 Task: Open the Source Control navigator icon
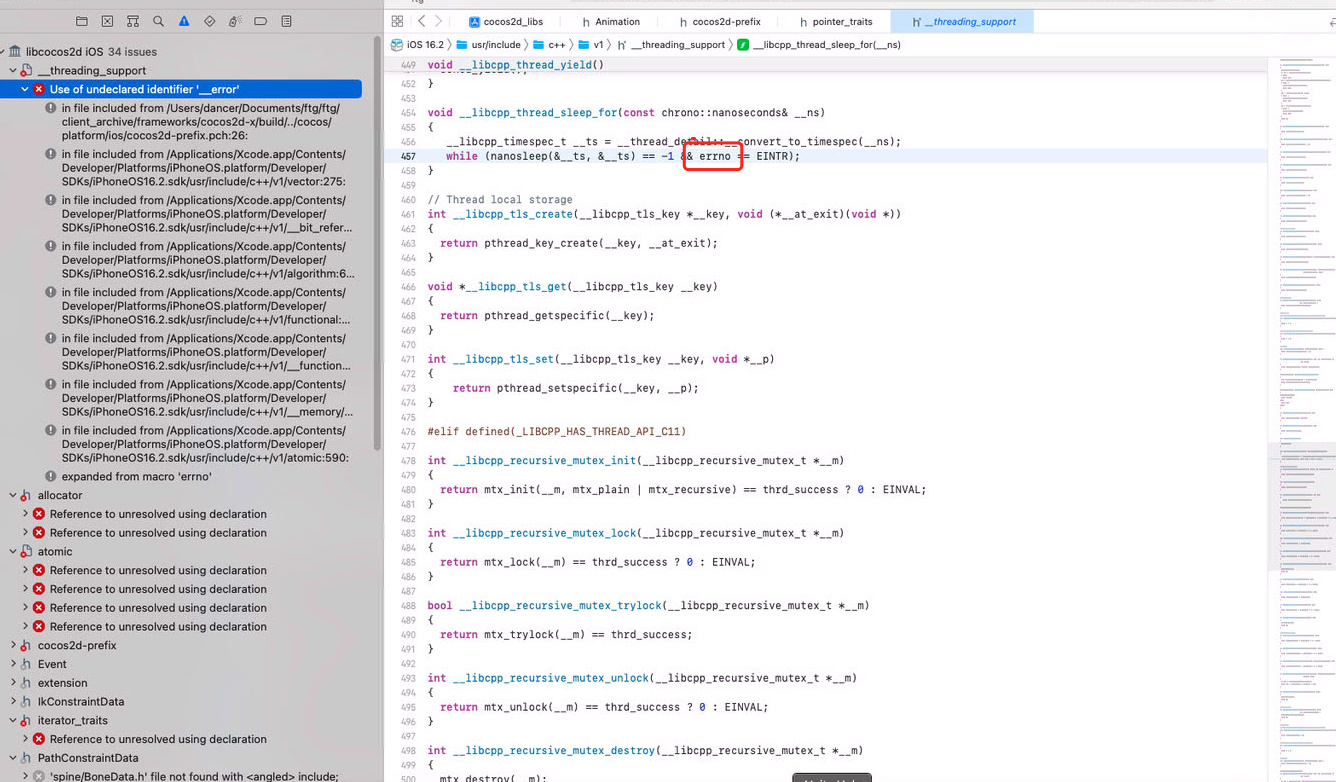tap(107, 21)
